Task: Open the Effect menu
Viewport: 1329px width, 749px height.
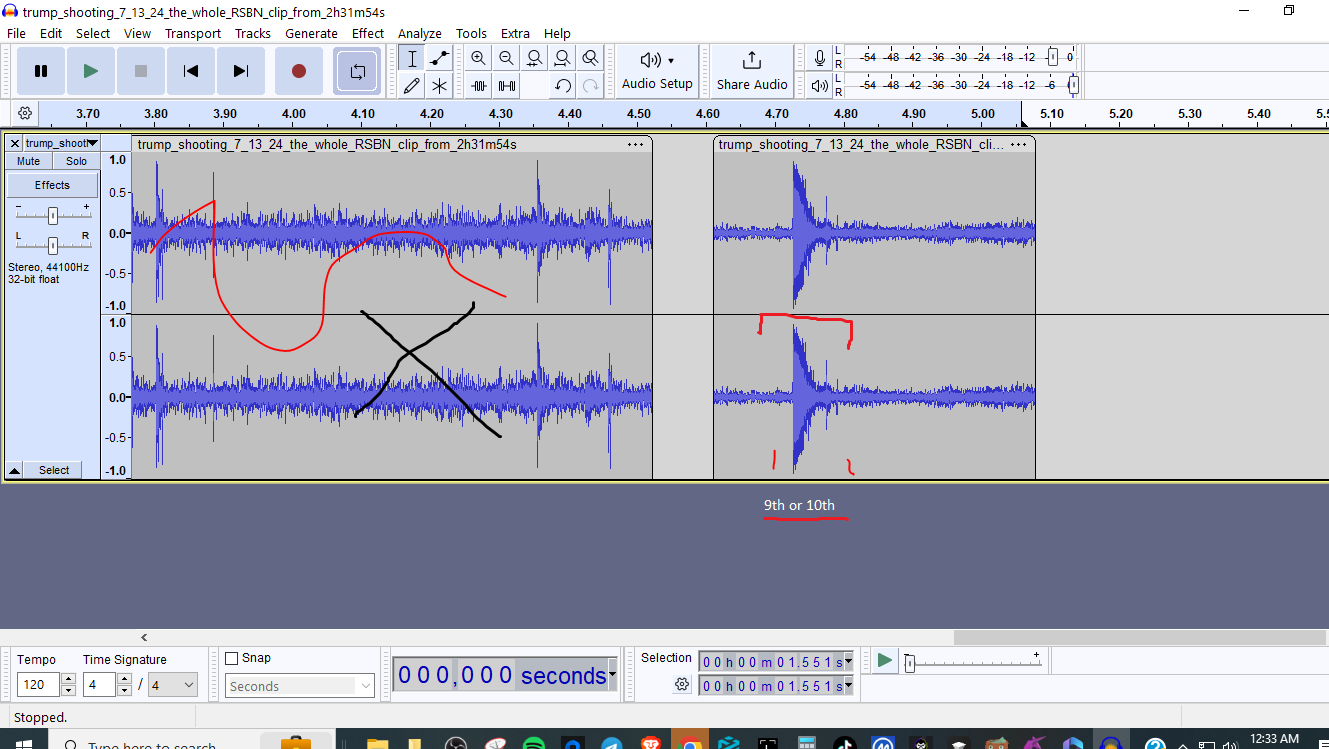Action: coord(368,33)
